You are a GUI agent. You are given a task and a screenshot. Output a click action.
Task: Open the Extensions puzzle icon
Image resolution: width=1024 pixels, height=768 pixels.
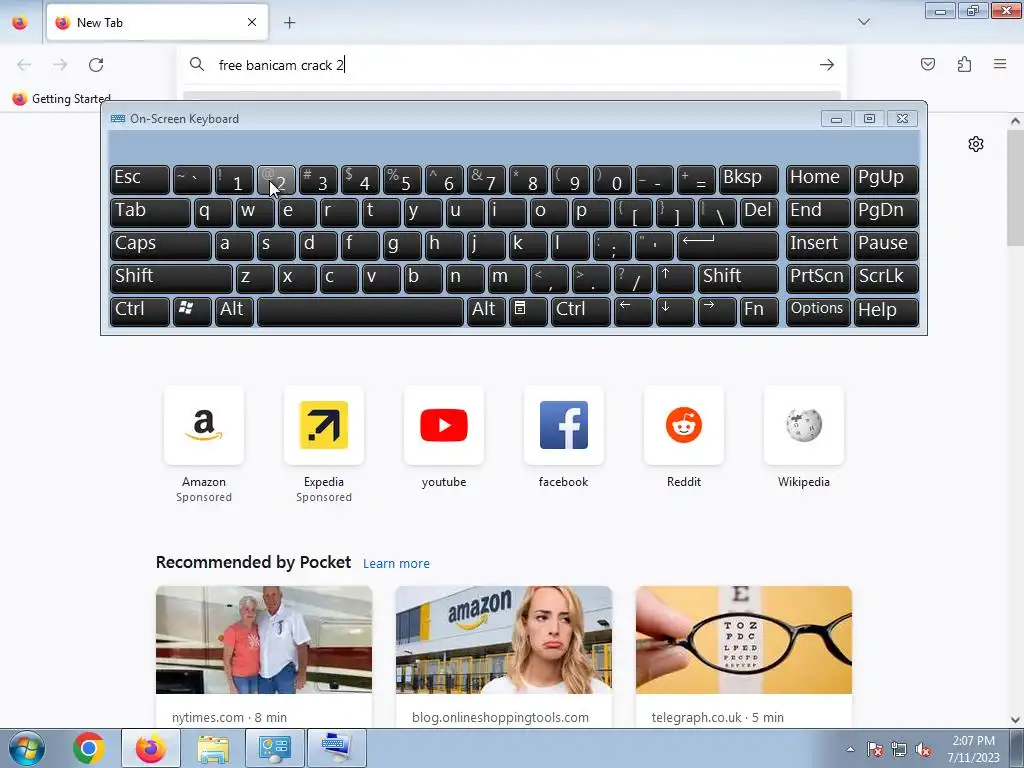(965, 64)
